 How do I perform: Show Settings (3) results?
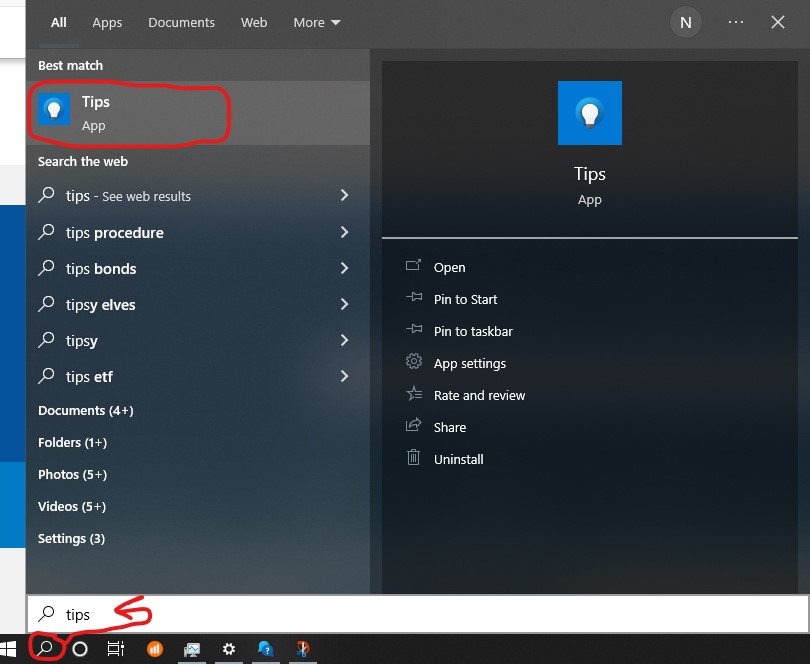pyautogui.click(x=71, y=538)
